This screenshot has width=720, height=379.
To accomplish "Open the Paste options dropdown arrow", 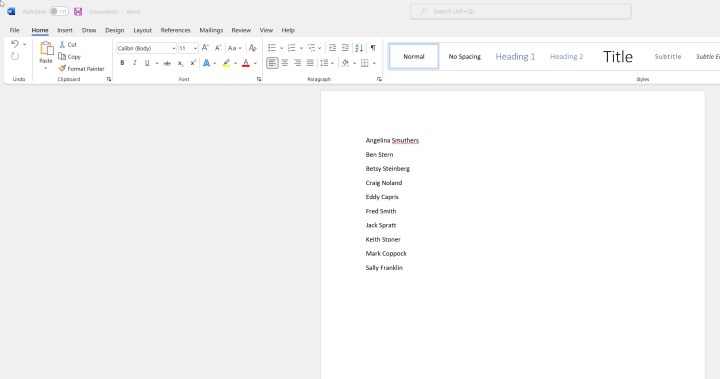I will click(45, 68).
